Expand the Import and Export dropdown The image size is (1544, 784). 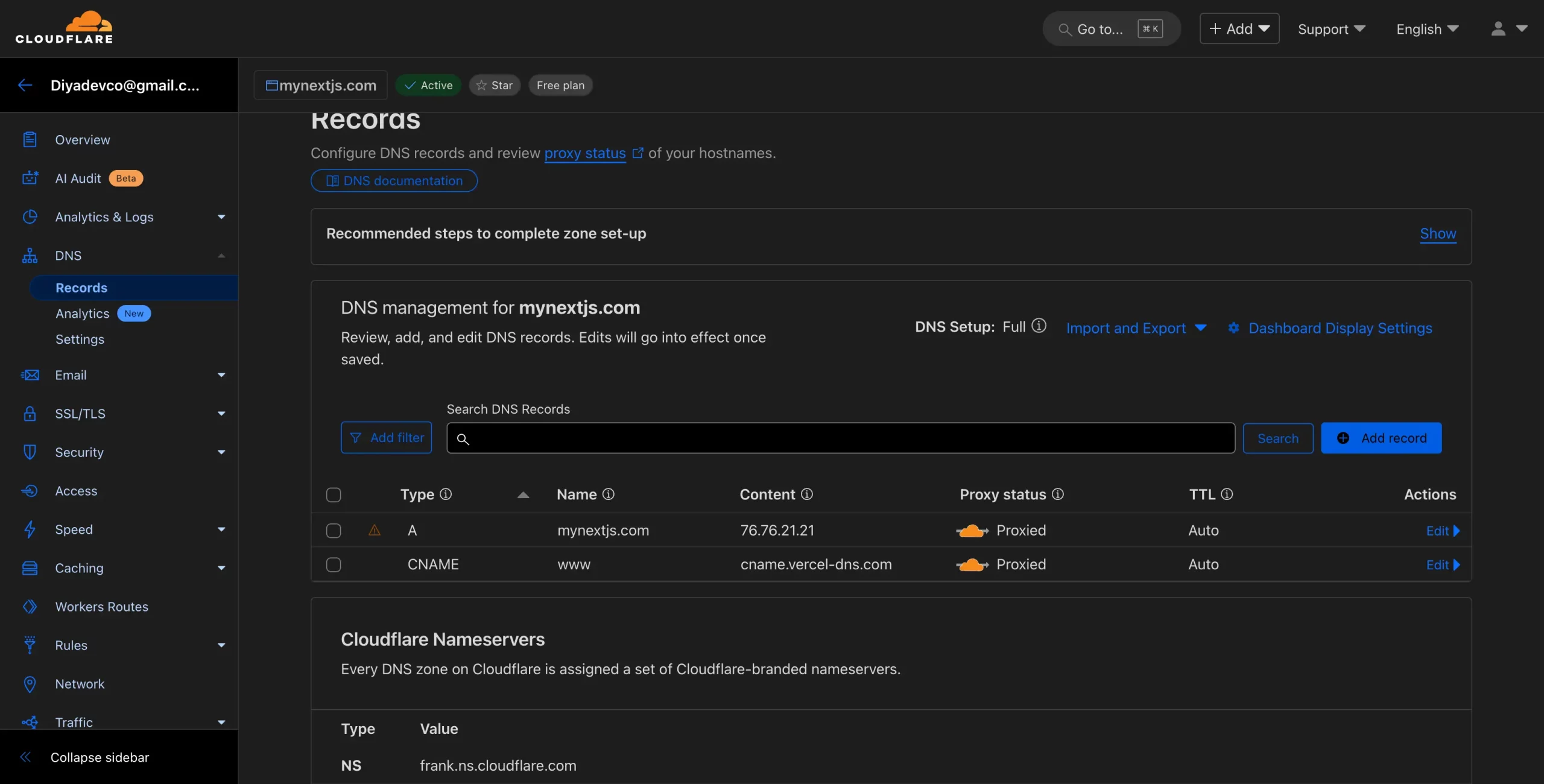(x=1136, y=327)
